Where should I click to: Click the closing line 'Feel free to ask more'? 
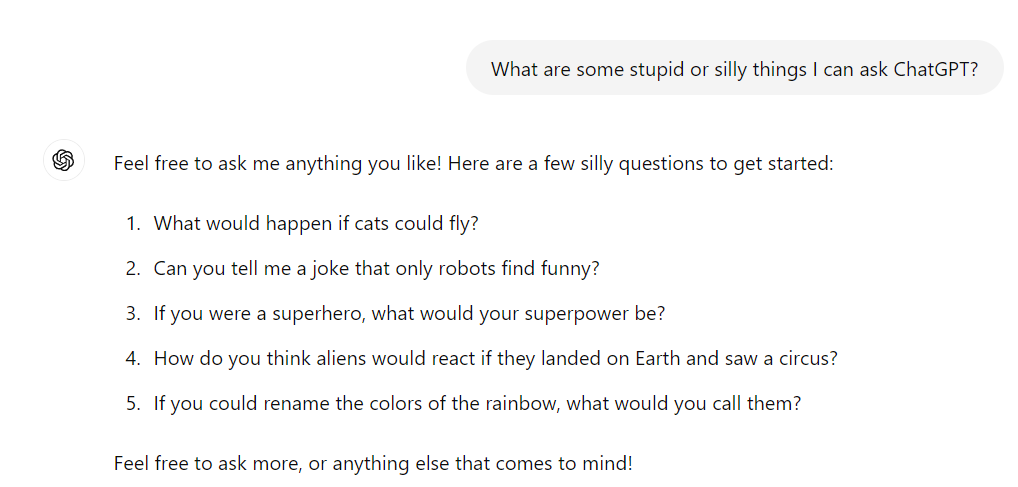373,463
